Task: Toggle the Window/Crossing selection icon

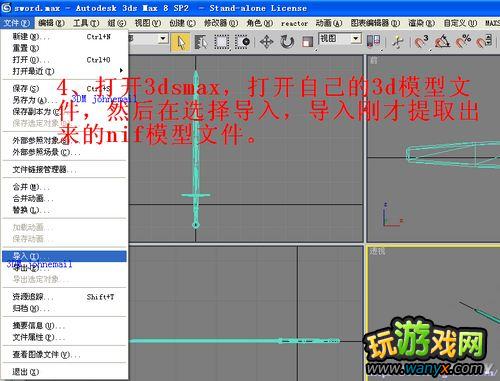Action: click(242, 42)
